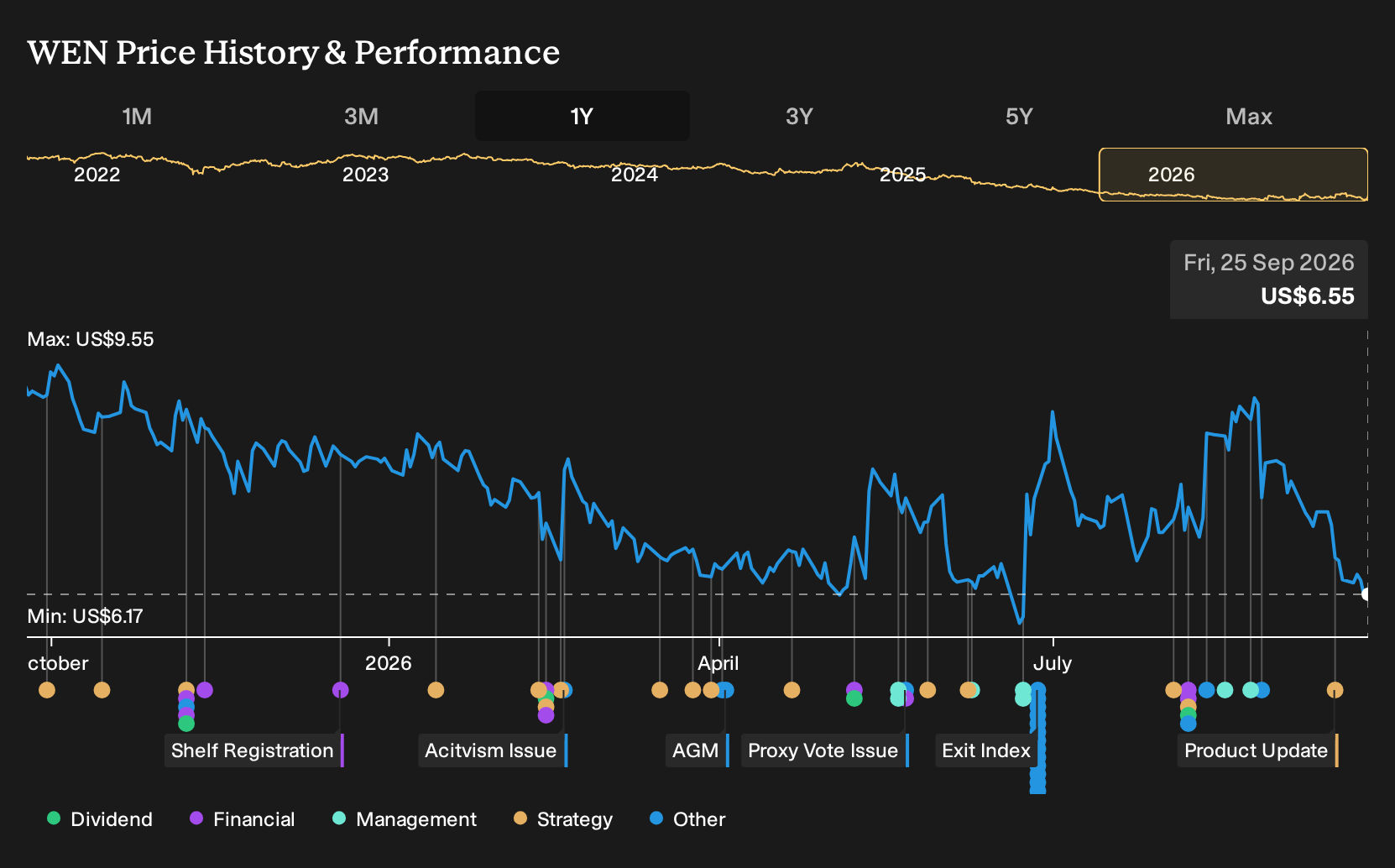Click the 2023 label in overview chart

[x=366, y=175]
